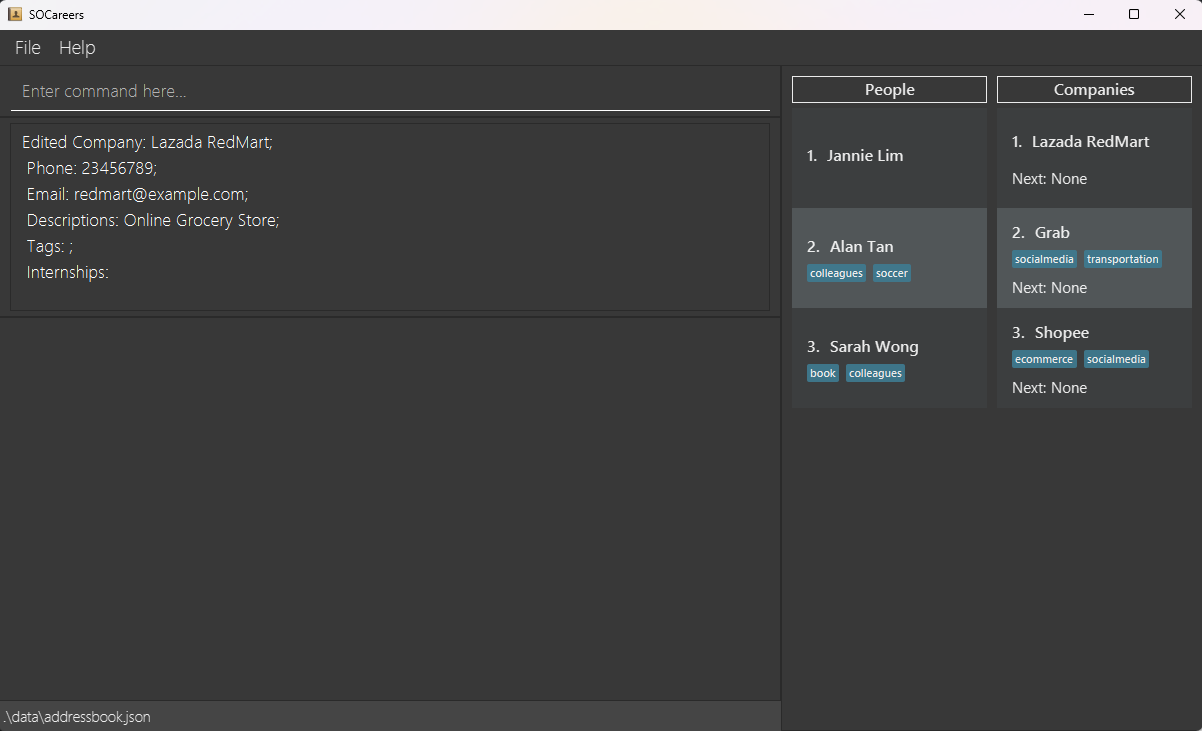Click Alan Tan's colleagues tag
This screenshot has height=731, width=1202.
[x=836, y=273]
